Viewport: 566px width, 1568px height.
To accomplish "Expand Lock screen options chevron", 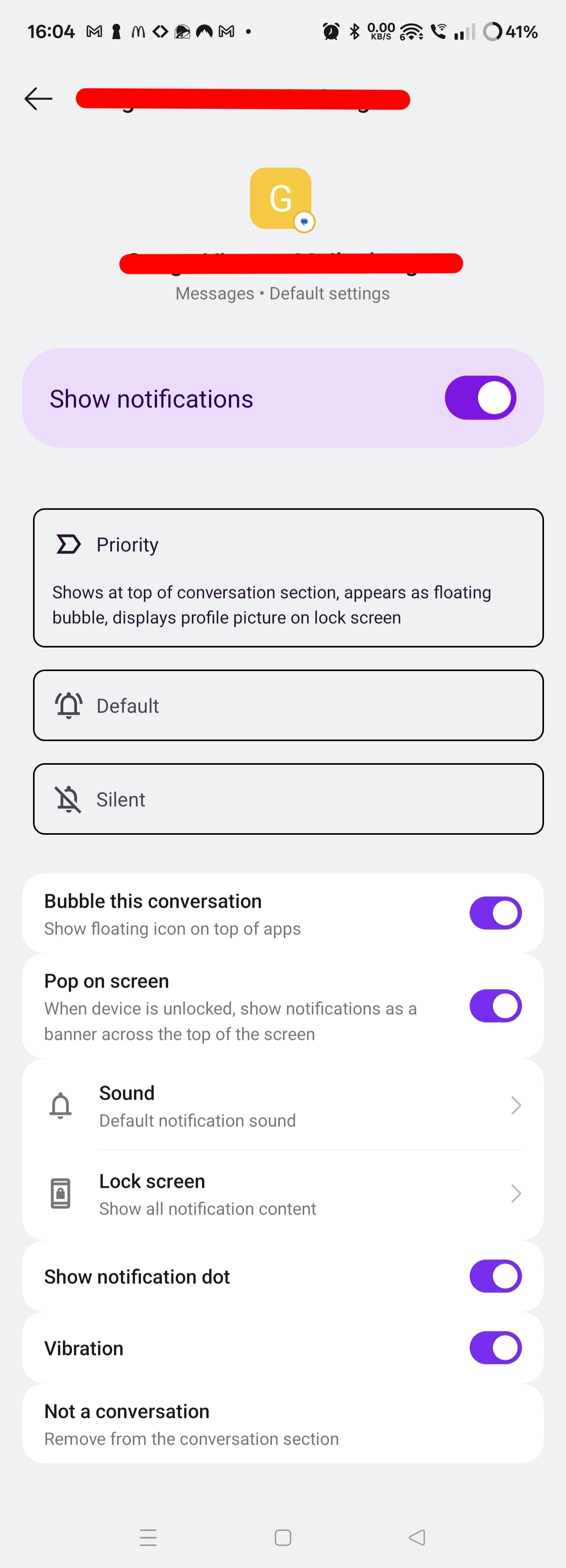I will (515, 1194).
